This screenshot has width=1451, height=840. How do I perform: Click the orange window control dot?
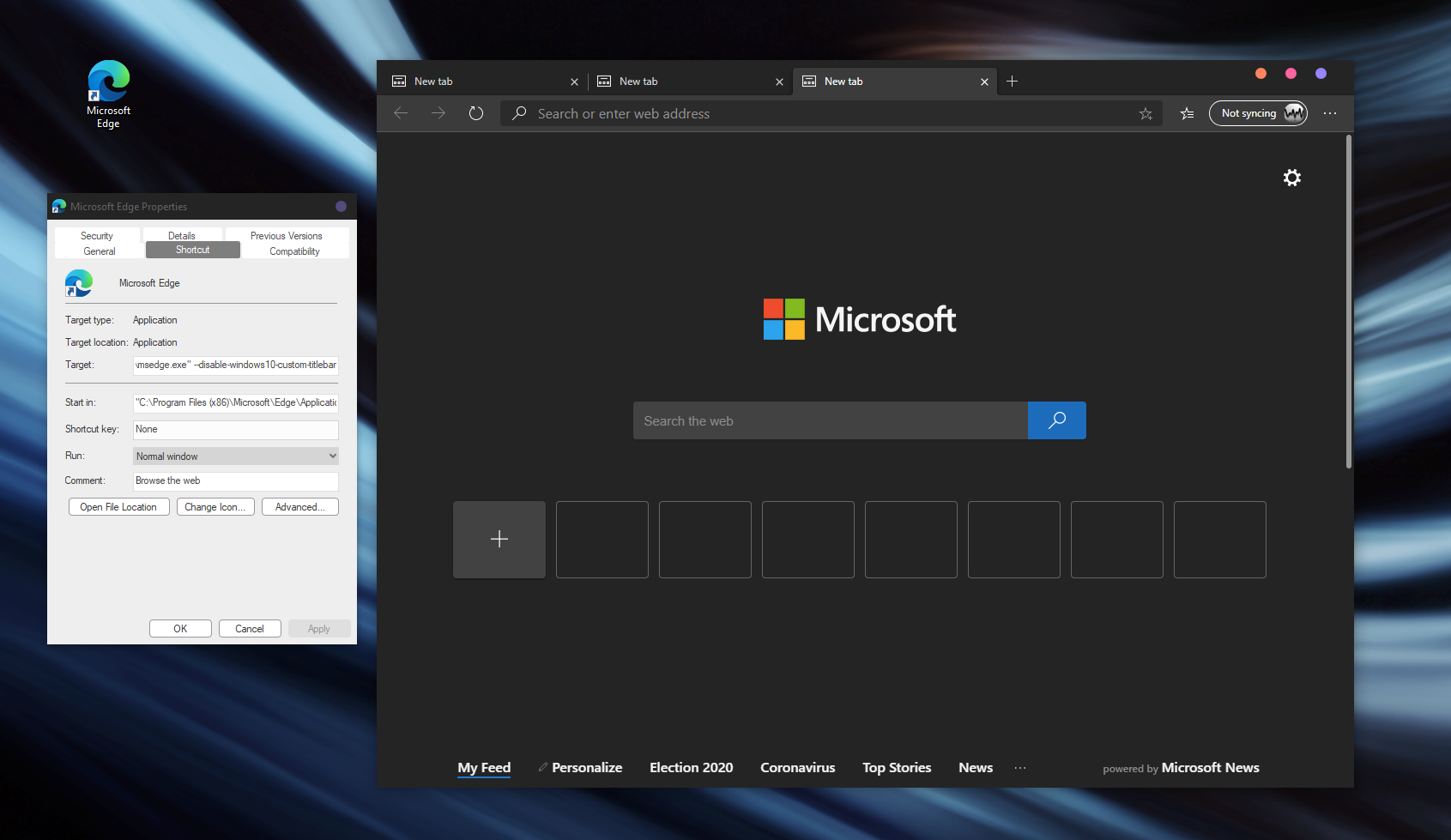coord(1261,74)
